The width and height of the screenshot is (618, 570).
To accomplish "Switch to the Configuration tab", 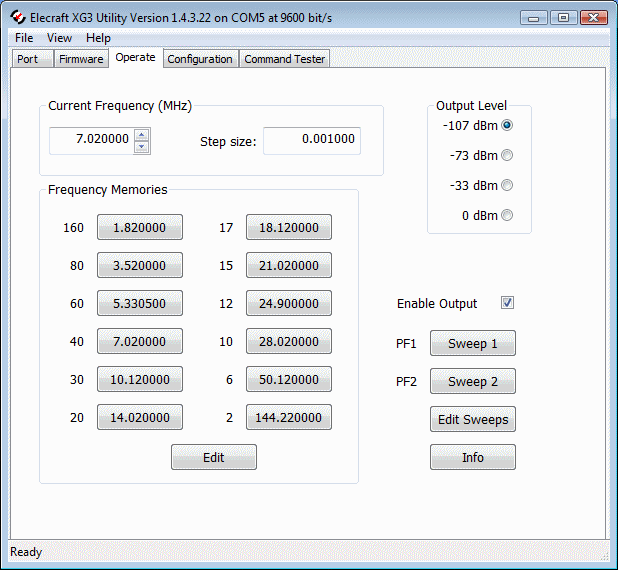I will [x=200, y=59].
